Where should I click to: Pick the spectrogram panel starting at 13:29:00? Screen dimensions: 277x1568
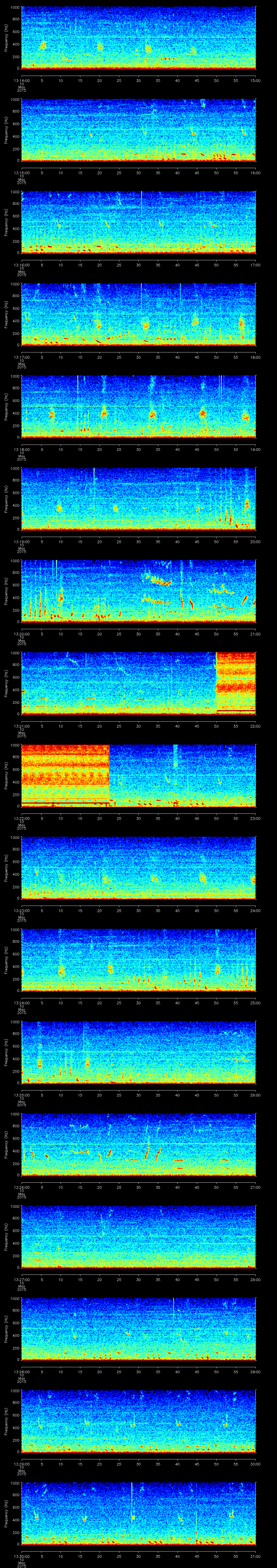[x=139, y=1421]
